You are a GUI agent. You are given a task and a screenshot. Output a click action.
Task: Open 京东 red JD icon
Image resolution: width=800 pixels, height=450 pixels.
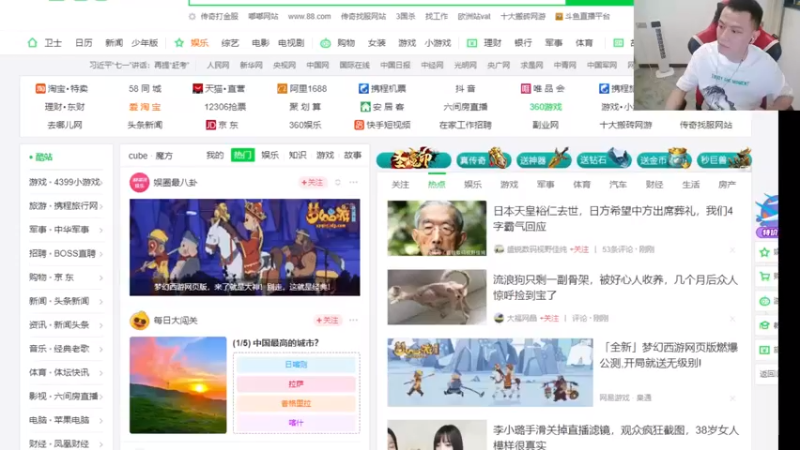click(211, 125)
